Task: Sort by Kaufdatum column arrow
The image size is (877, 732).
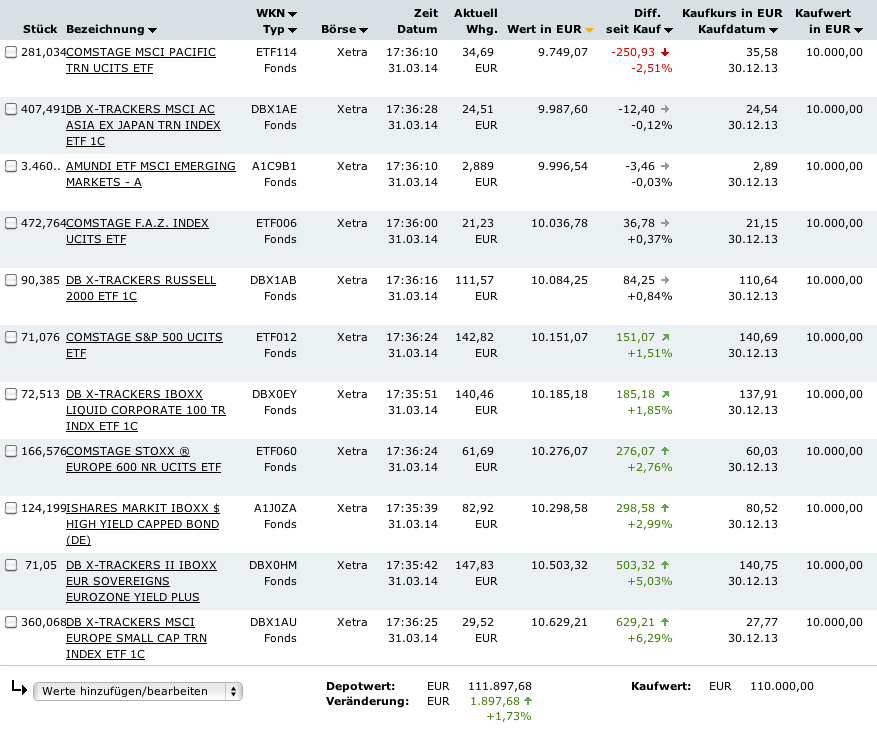Action: point(774,30)
